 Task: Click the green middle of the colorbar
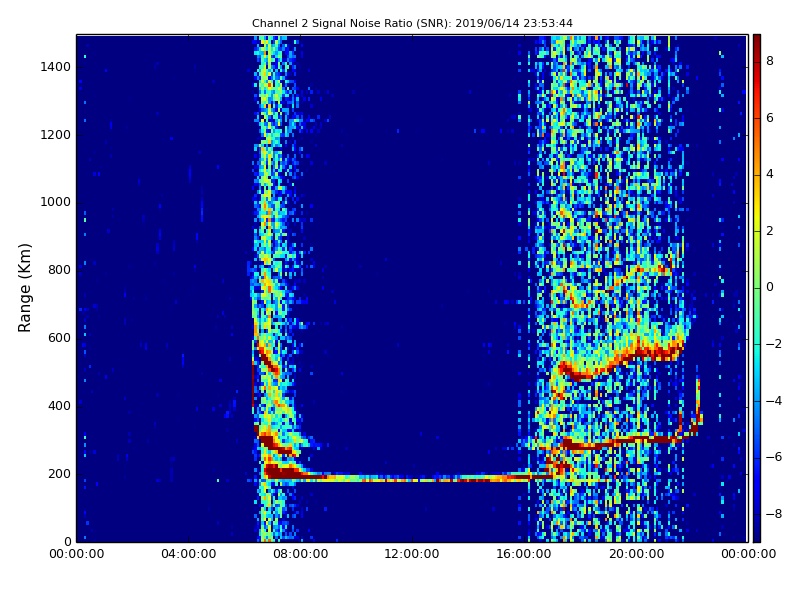point(757,288)
